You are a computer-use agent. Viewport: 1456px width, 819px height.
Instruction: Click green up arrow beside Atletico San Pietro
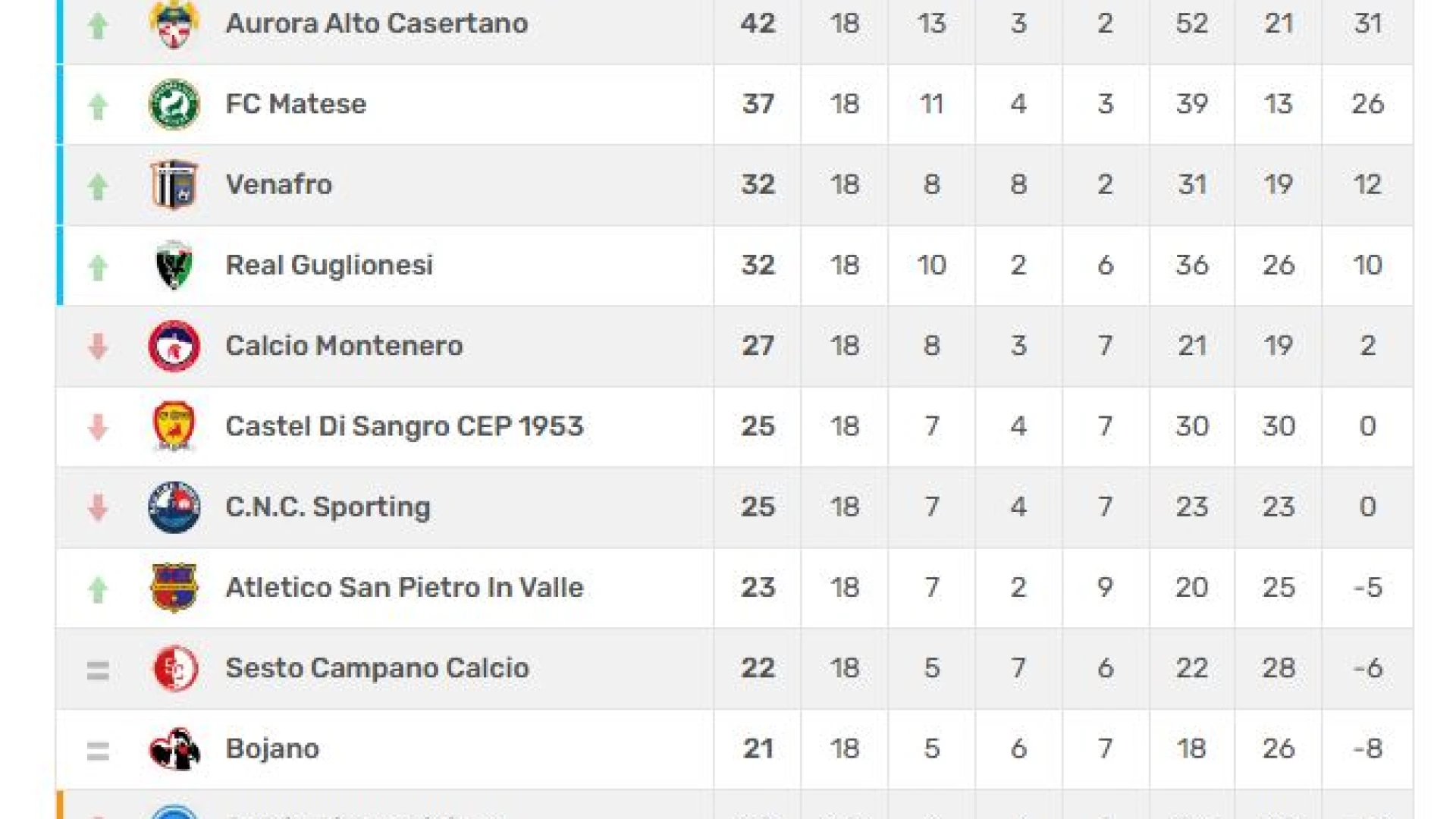(x=98, y=589)
